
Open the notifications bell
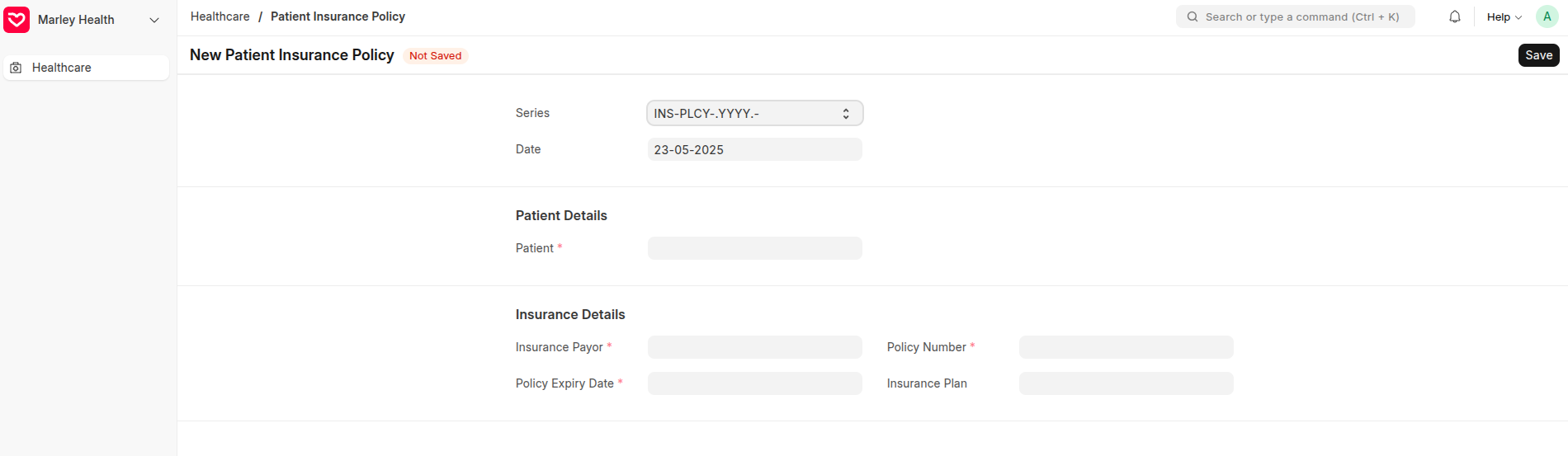point(1455,16)
